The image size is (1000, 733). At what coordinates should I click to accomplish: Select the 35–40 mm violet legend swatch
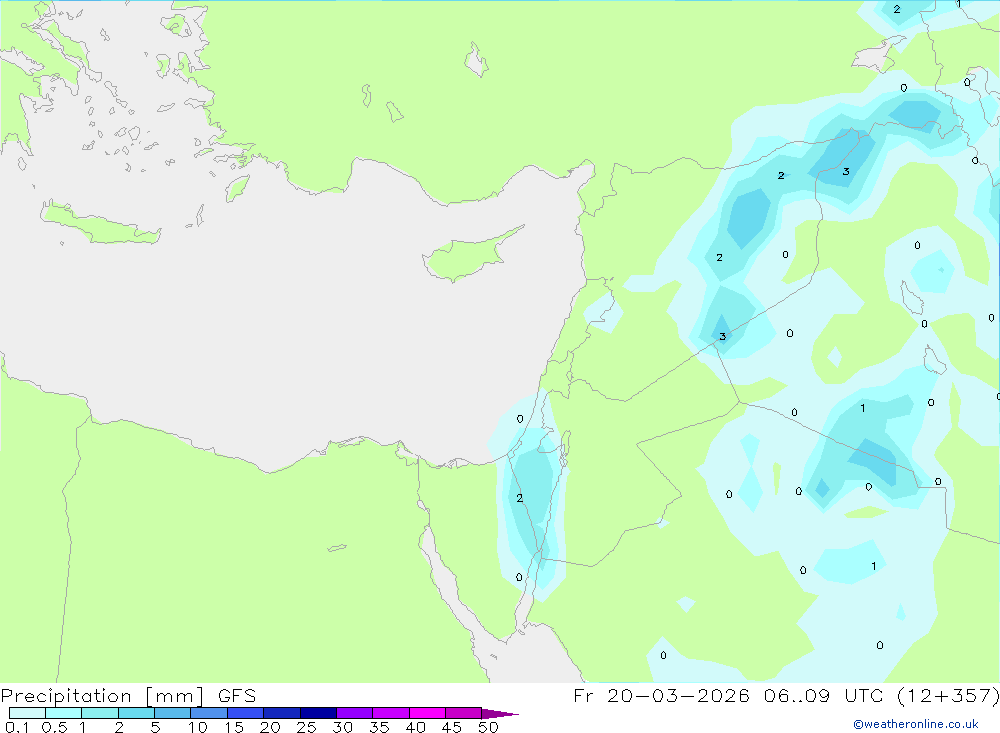point(391,713)
